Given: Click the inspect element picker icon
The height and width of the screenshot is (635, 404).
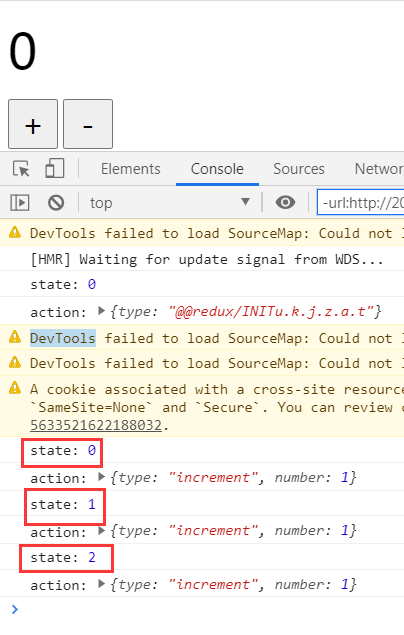Looking at the screenshot, I should pos(21,169).
